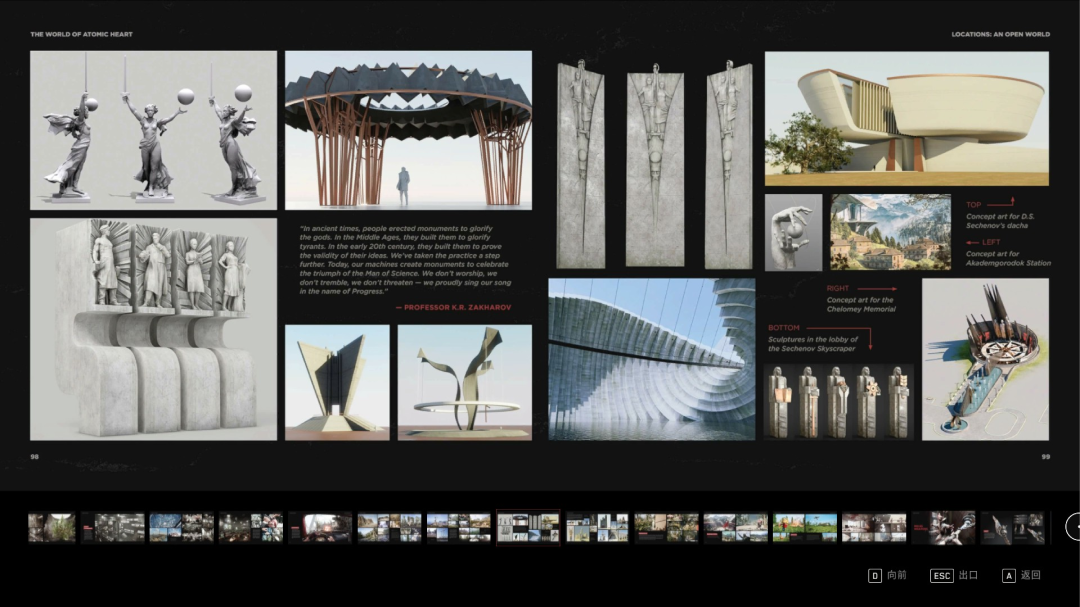1080x607 pixels.
Task: Click the red 'TOP' caption label
Action: pos(973,205)
